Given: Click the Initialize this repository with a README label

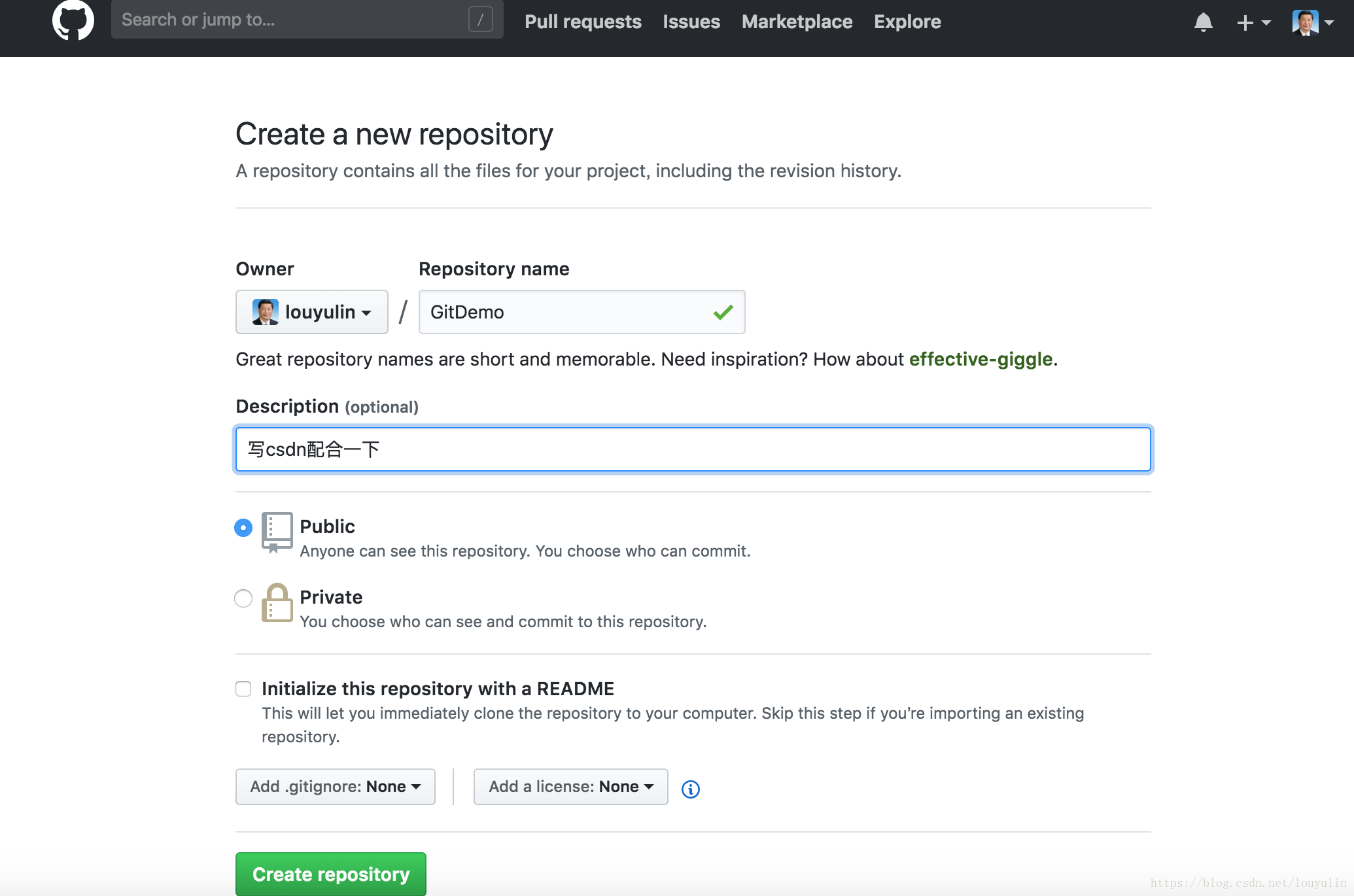Looking at the screenshot, I should pyautogui.click(x=438, y=689).
